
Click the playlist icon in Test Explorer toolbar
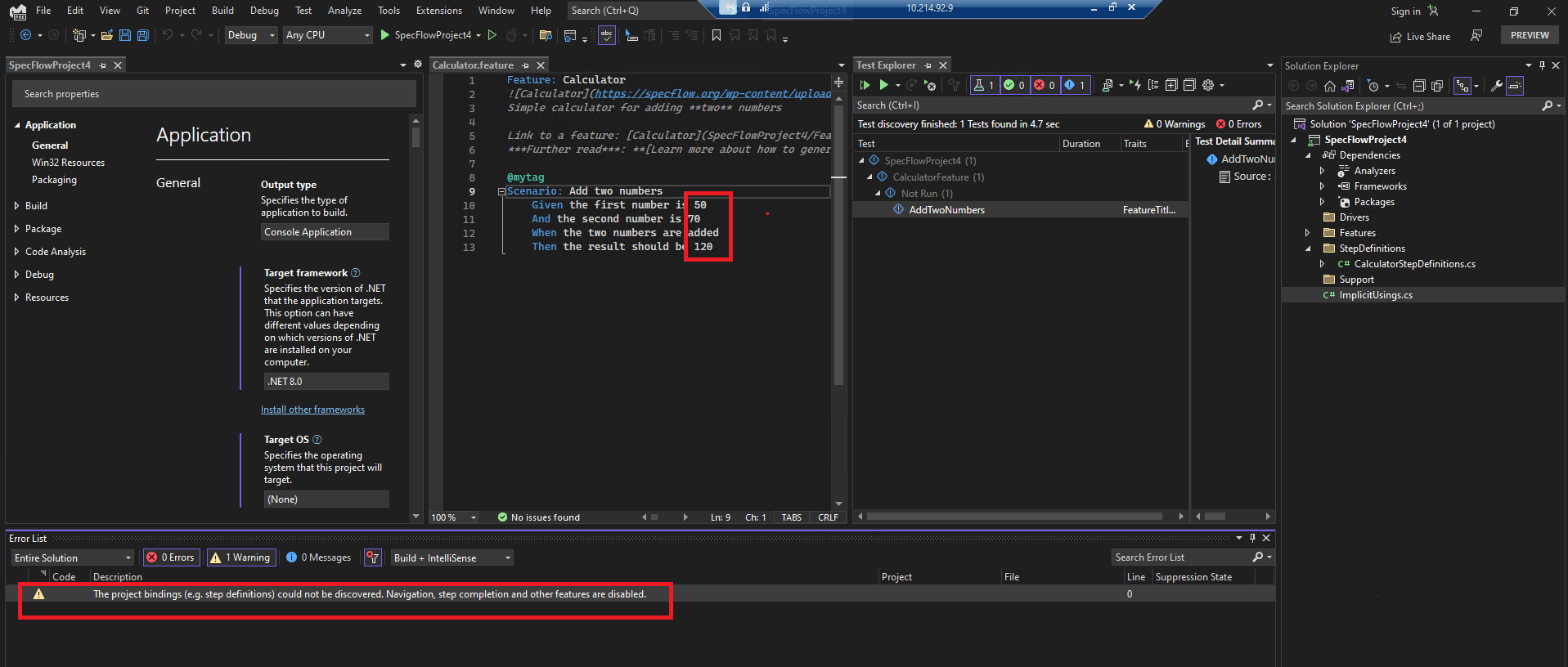tap(1107, 85)
